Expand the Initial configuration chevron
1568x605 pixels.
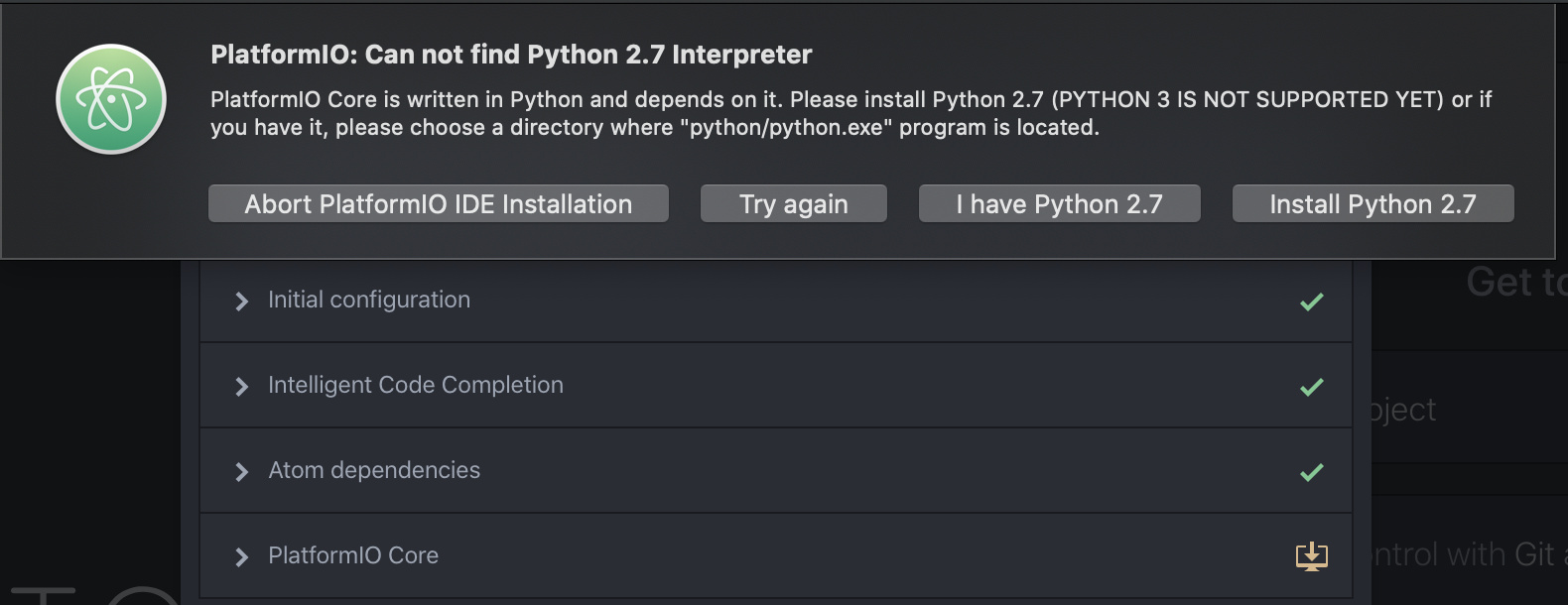241,302
